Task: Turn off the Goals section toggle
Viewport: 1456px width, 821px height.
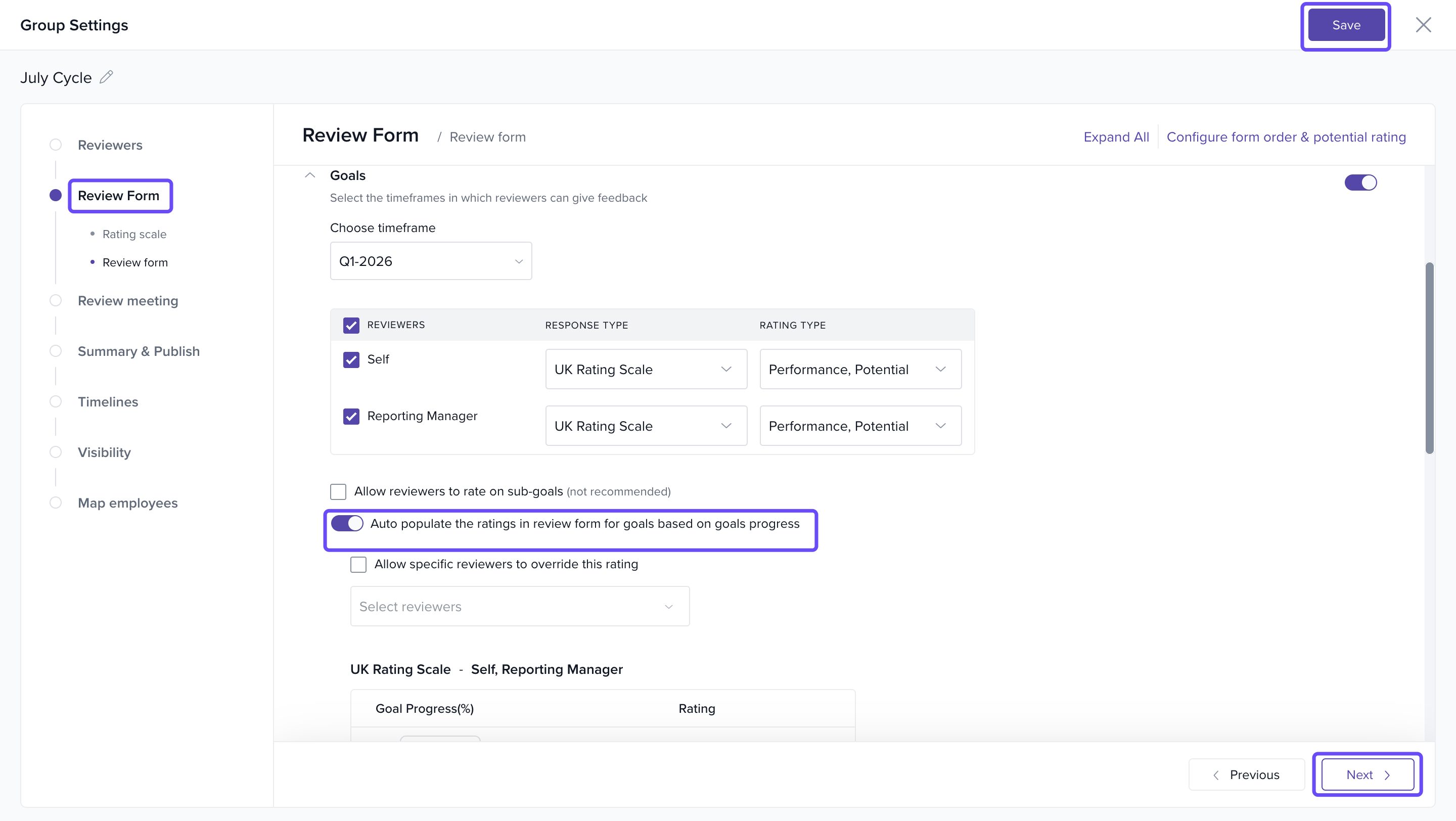Action: 1360,183
